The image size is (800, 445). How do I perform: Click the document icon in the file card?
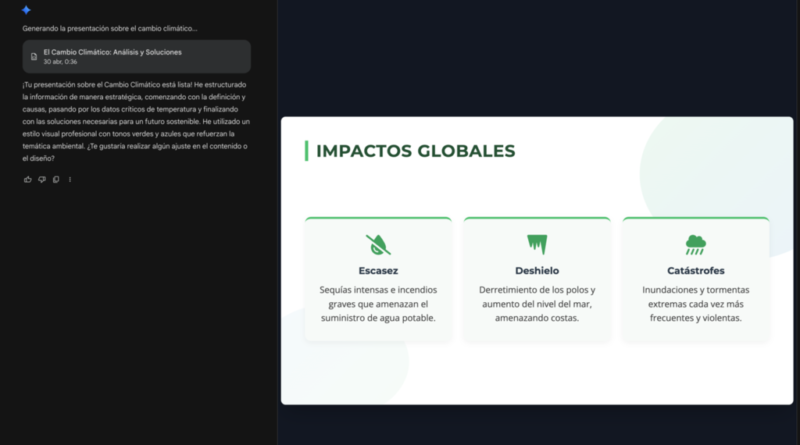click(x=34, y=57)
